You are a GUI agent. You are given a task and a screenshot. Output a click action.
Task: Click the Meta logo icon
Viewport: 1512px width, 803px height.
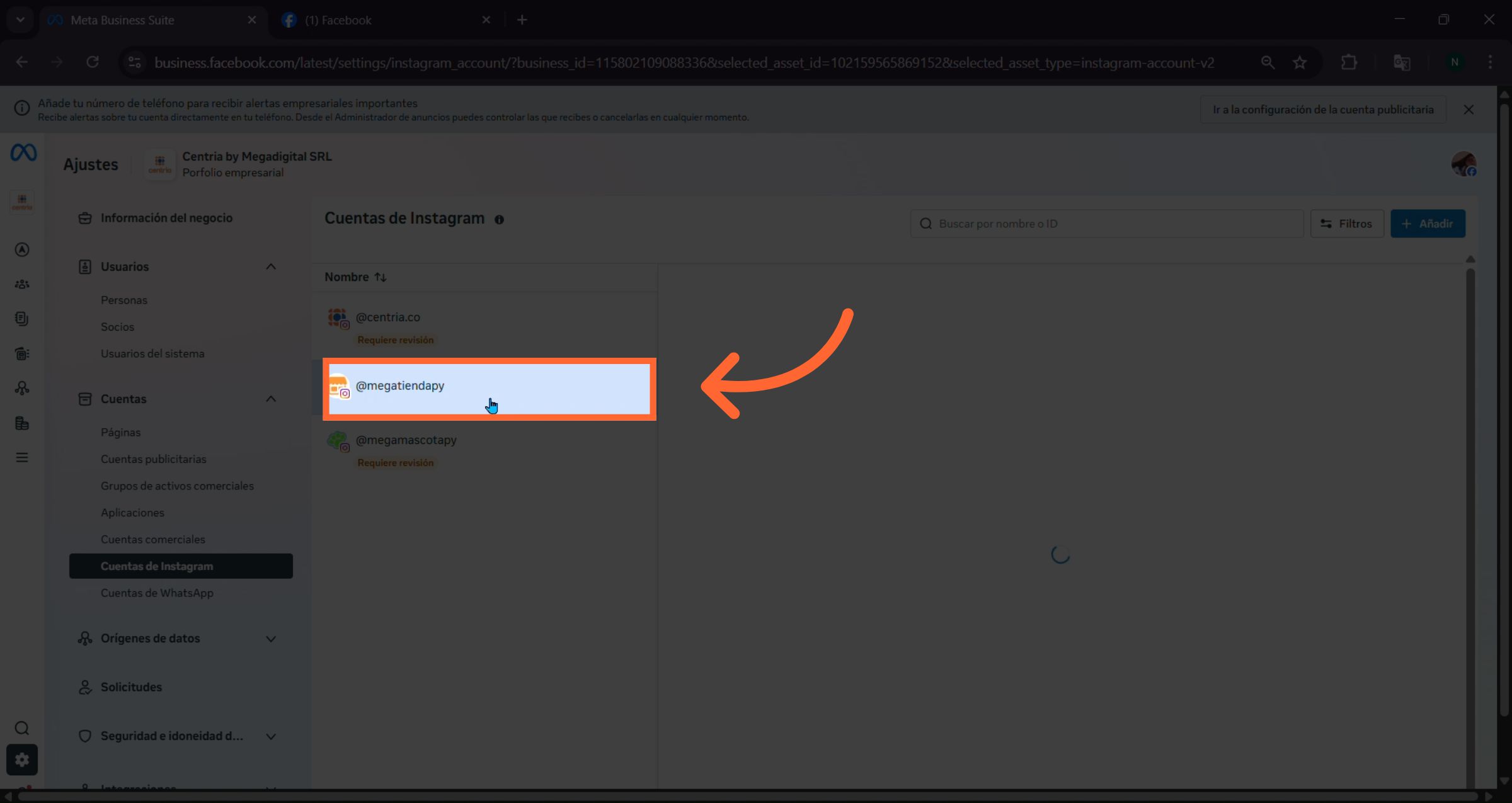coord(23,152)
